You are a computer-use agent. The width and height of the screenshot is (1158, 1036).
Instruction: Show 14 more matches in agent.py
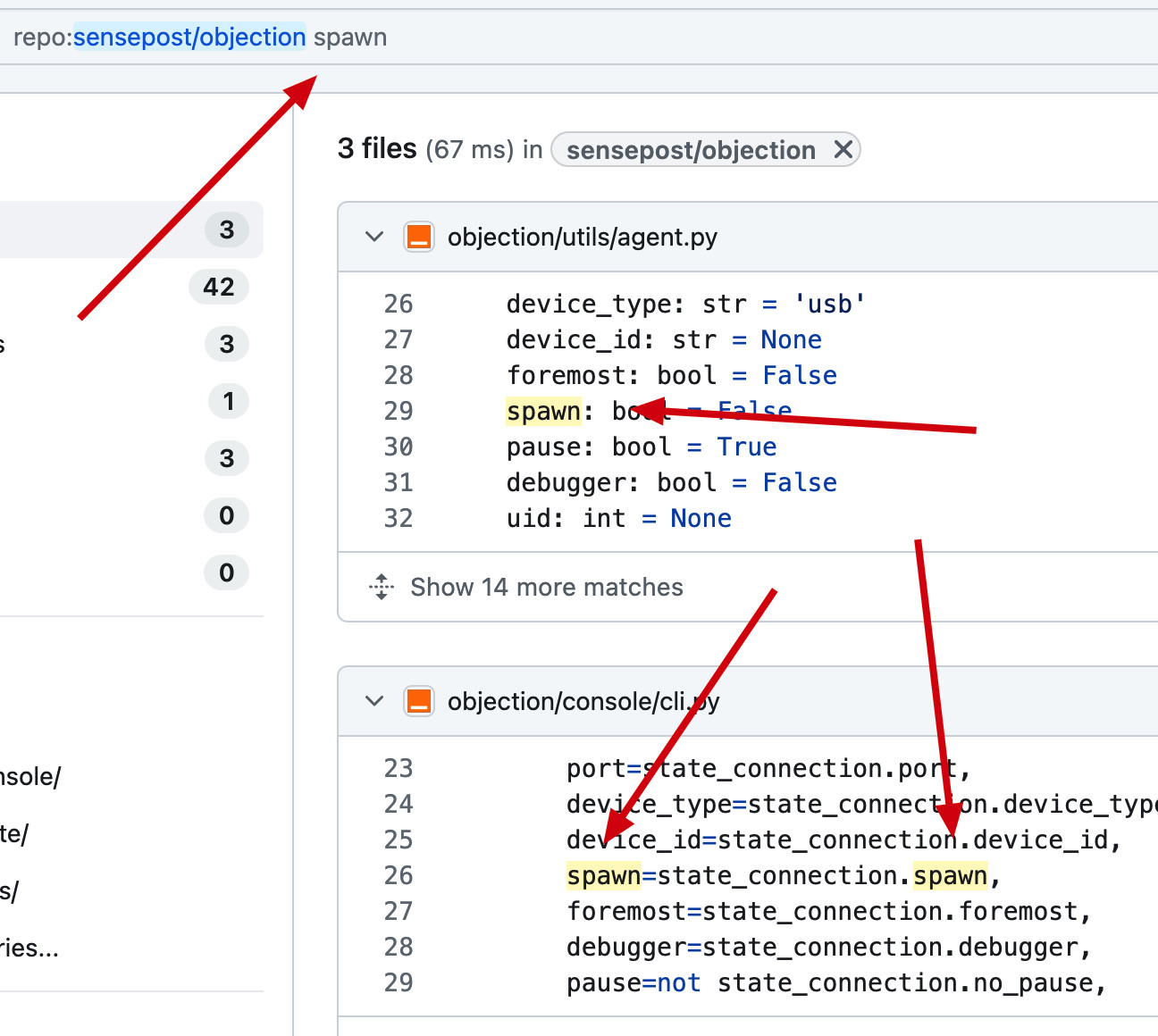546,587
